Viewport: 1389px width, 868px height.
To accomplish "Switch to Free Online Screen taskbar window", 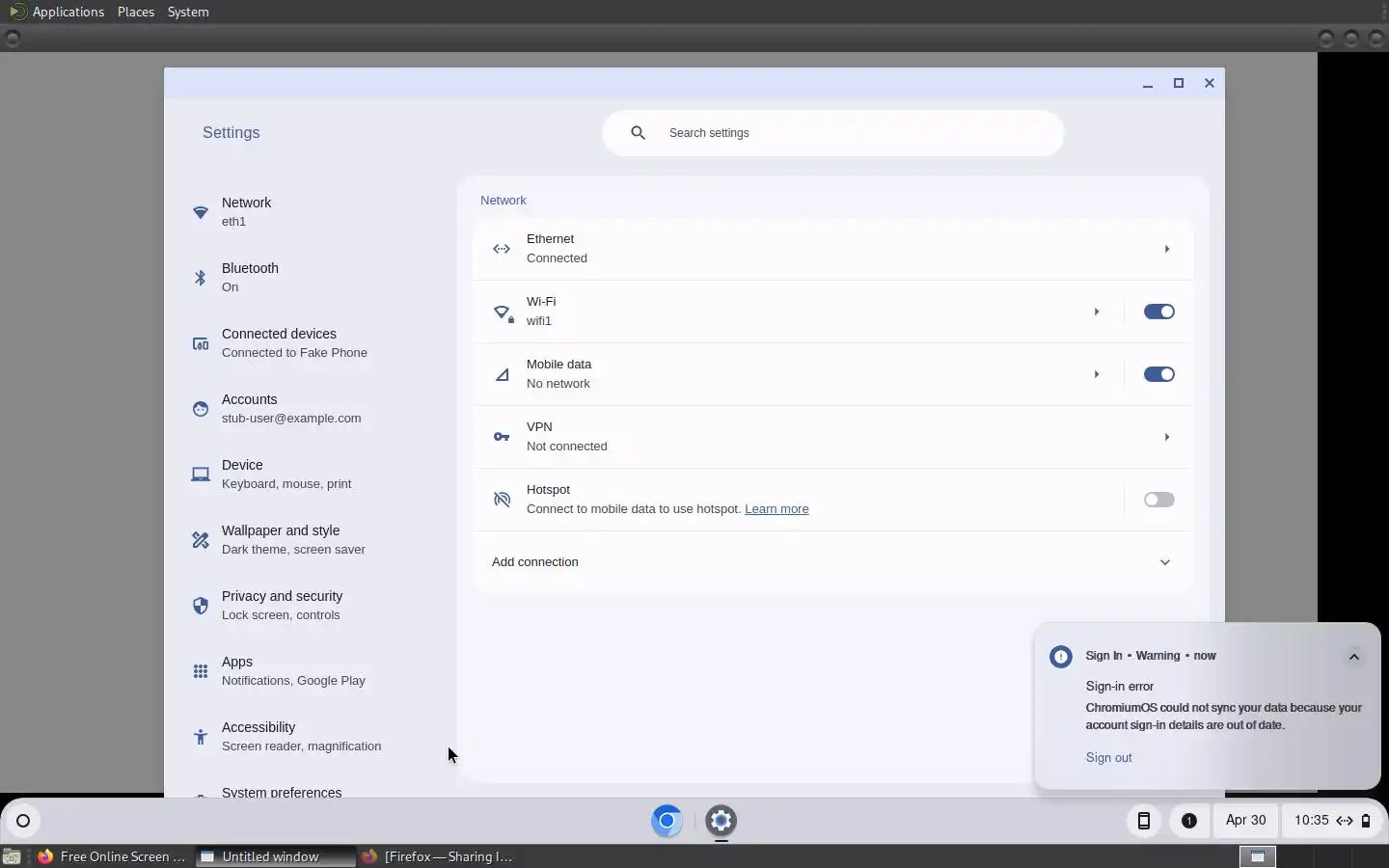I will 112,856.
